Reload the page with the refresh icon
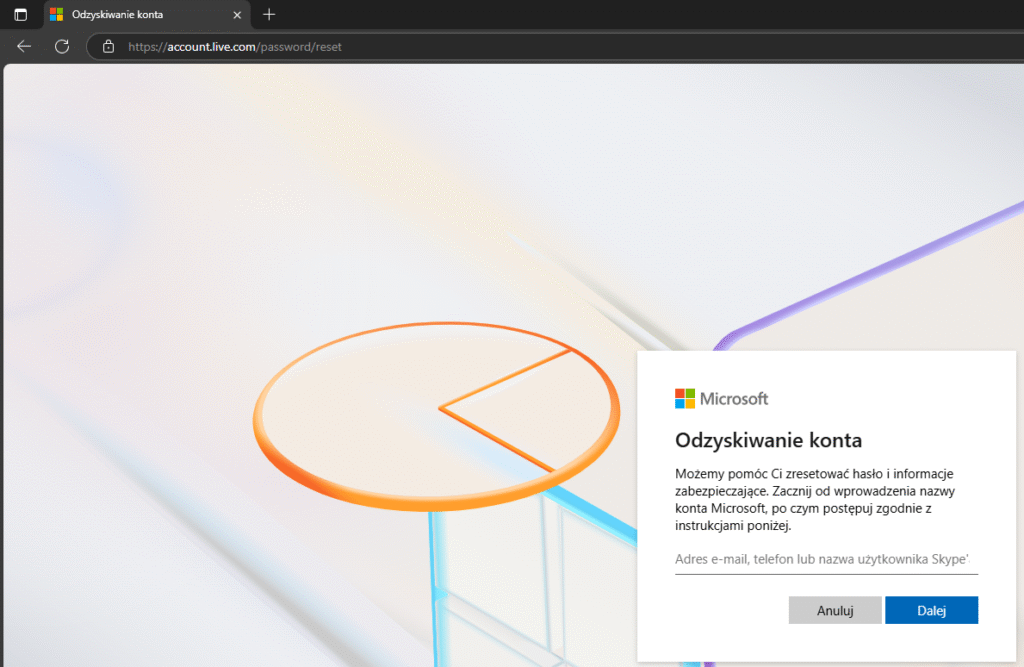 pyautogui.click(x=61, y=46)
